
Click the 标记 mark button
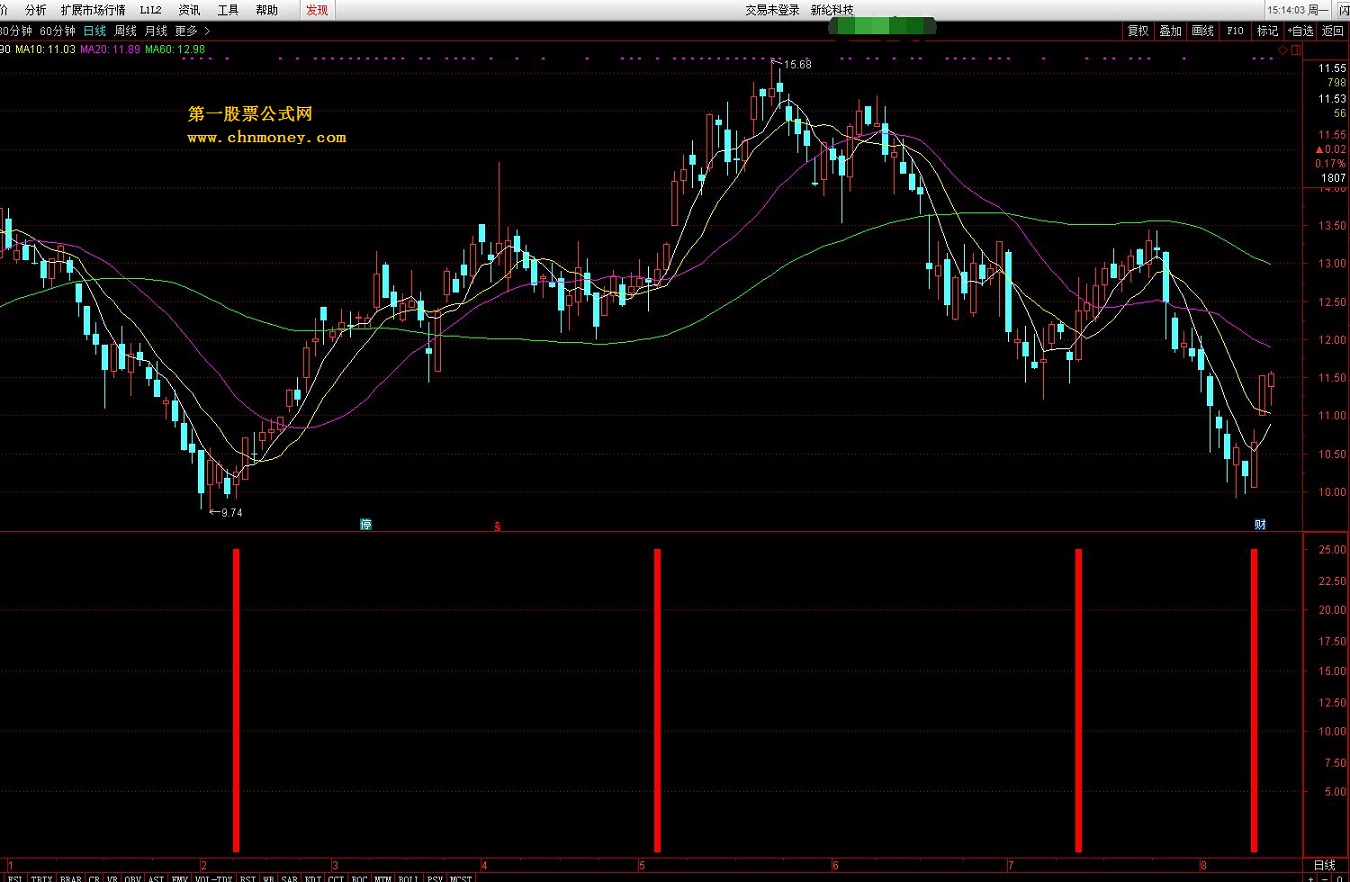coord(1268,31)
